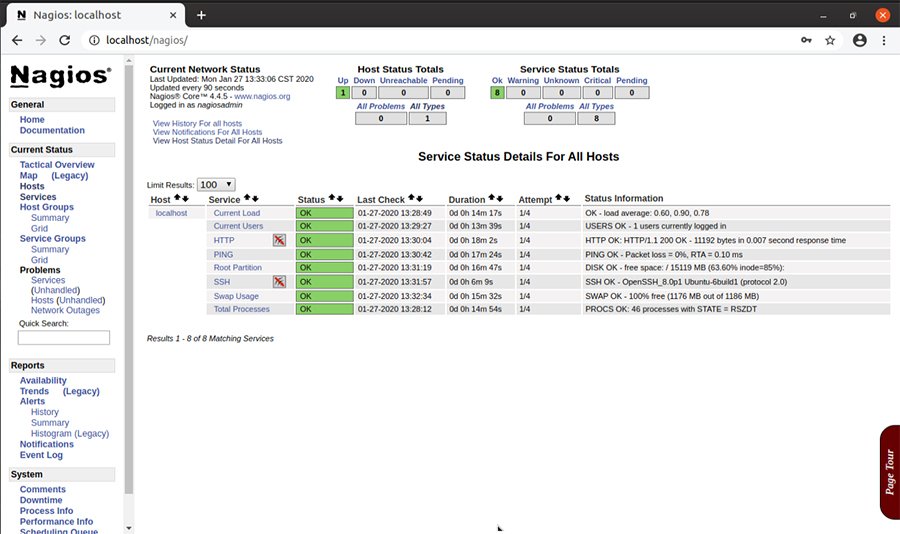
Task: Reload the page using the browser refresh icon
Action: coord(65,40)
